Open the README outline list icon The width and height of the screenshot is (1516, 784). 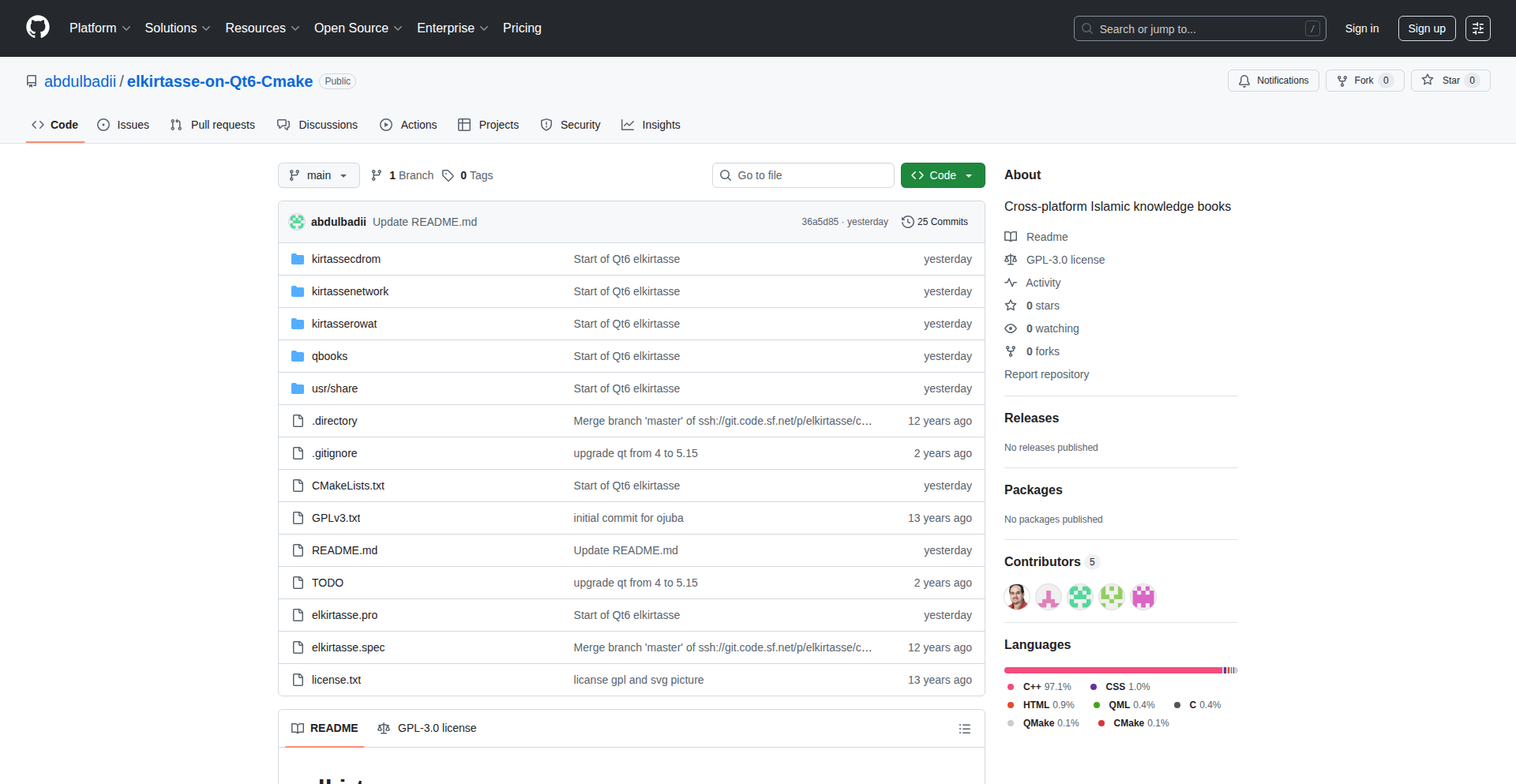(x=964, y=729)
